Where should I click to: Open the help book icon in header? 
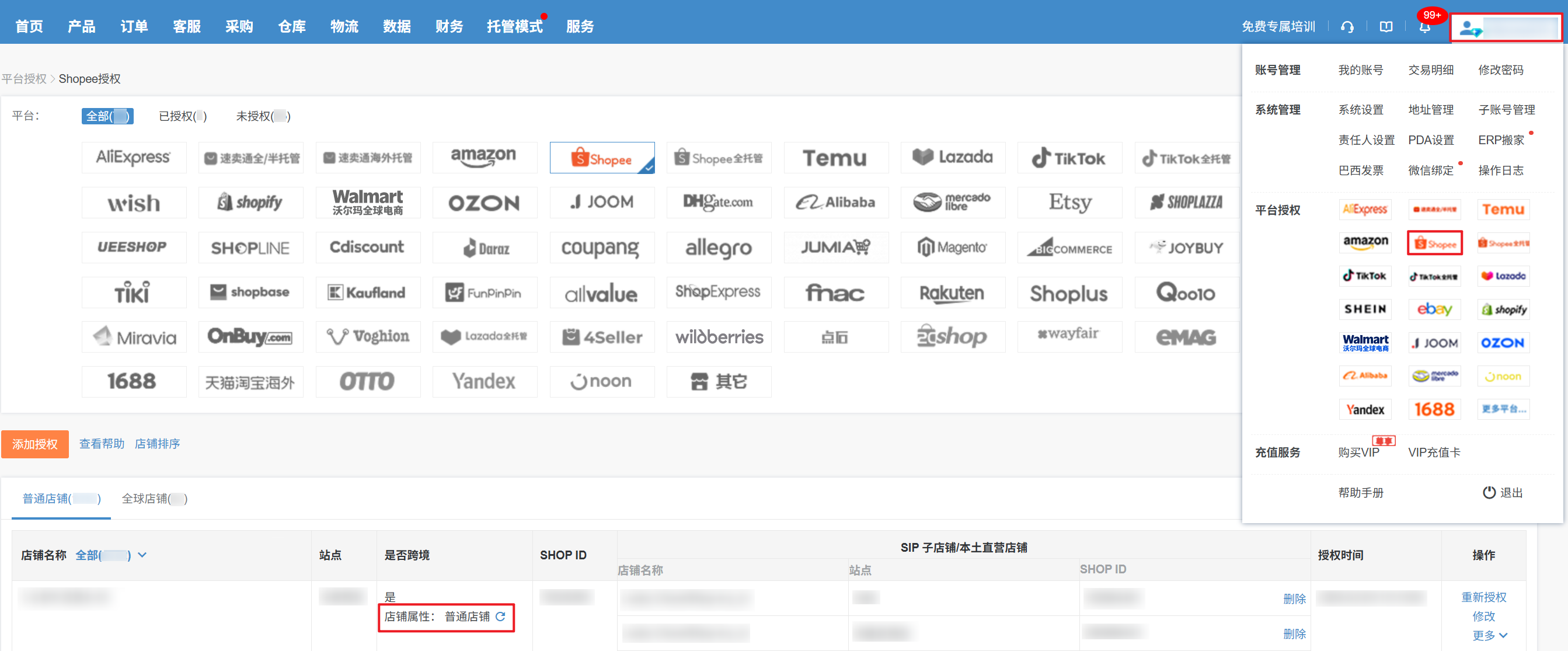tap(1386, 27)
